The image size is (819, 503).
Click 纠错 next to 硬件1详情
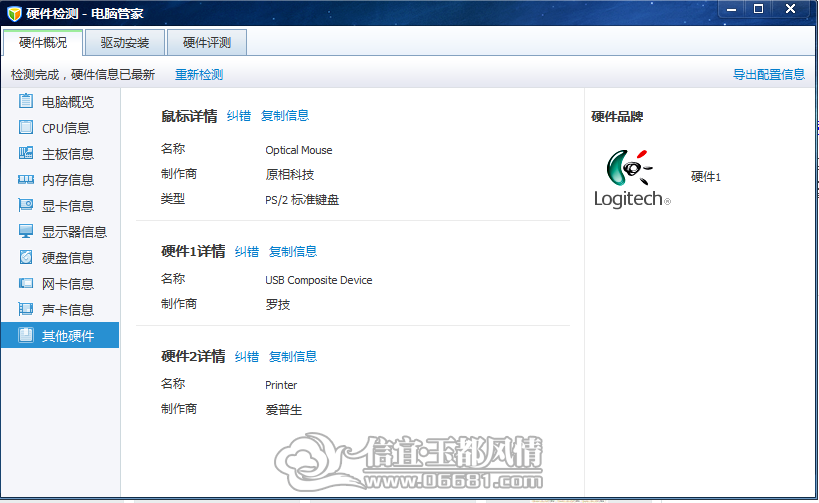point(247,252)
